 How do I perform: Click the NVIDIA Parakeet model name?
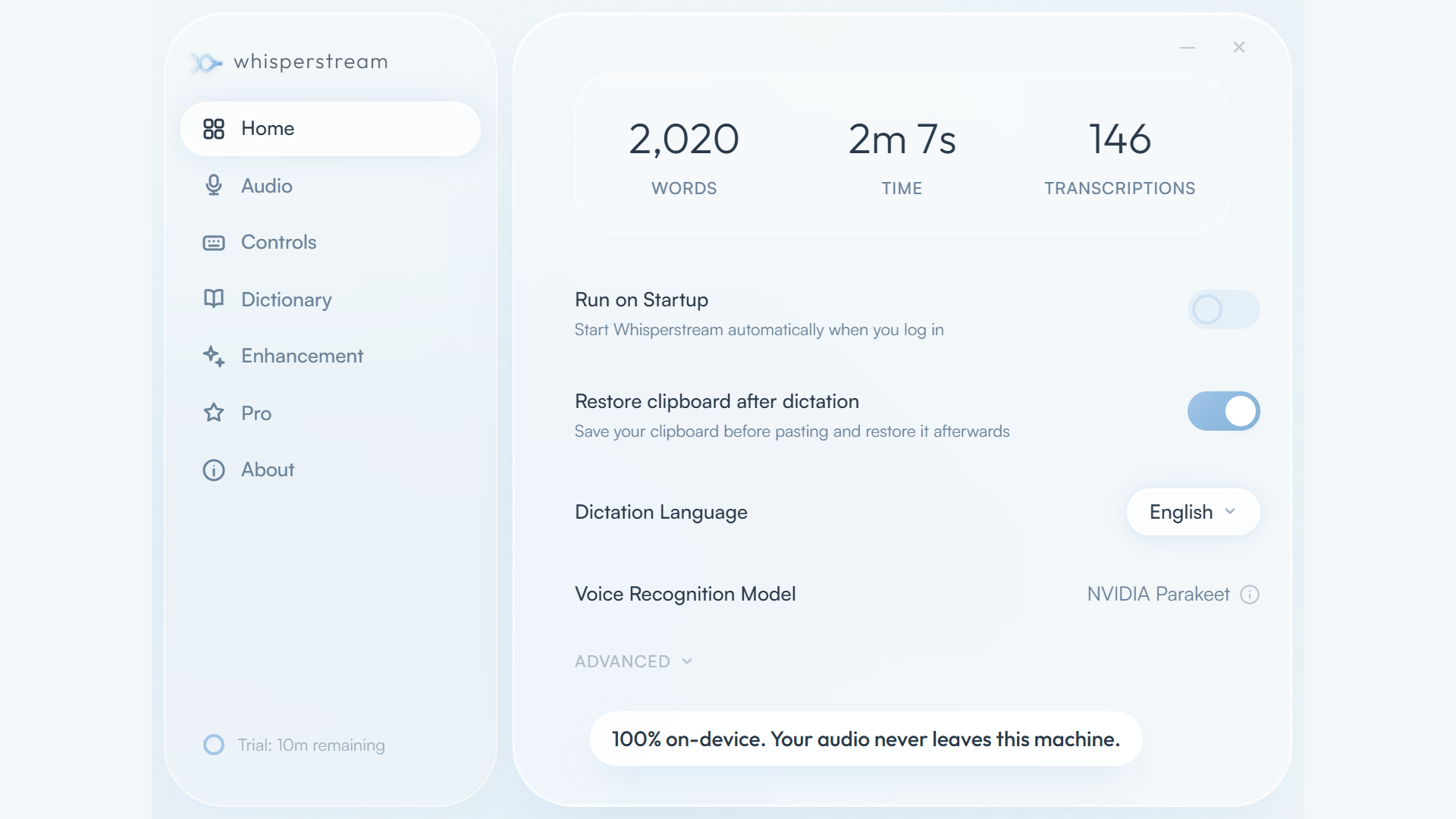tap(1159, 594)
